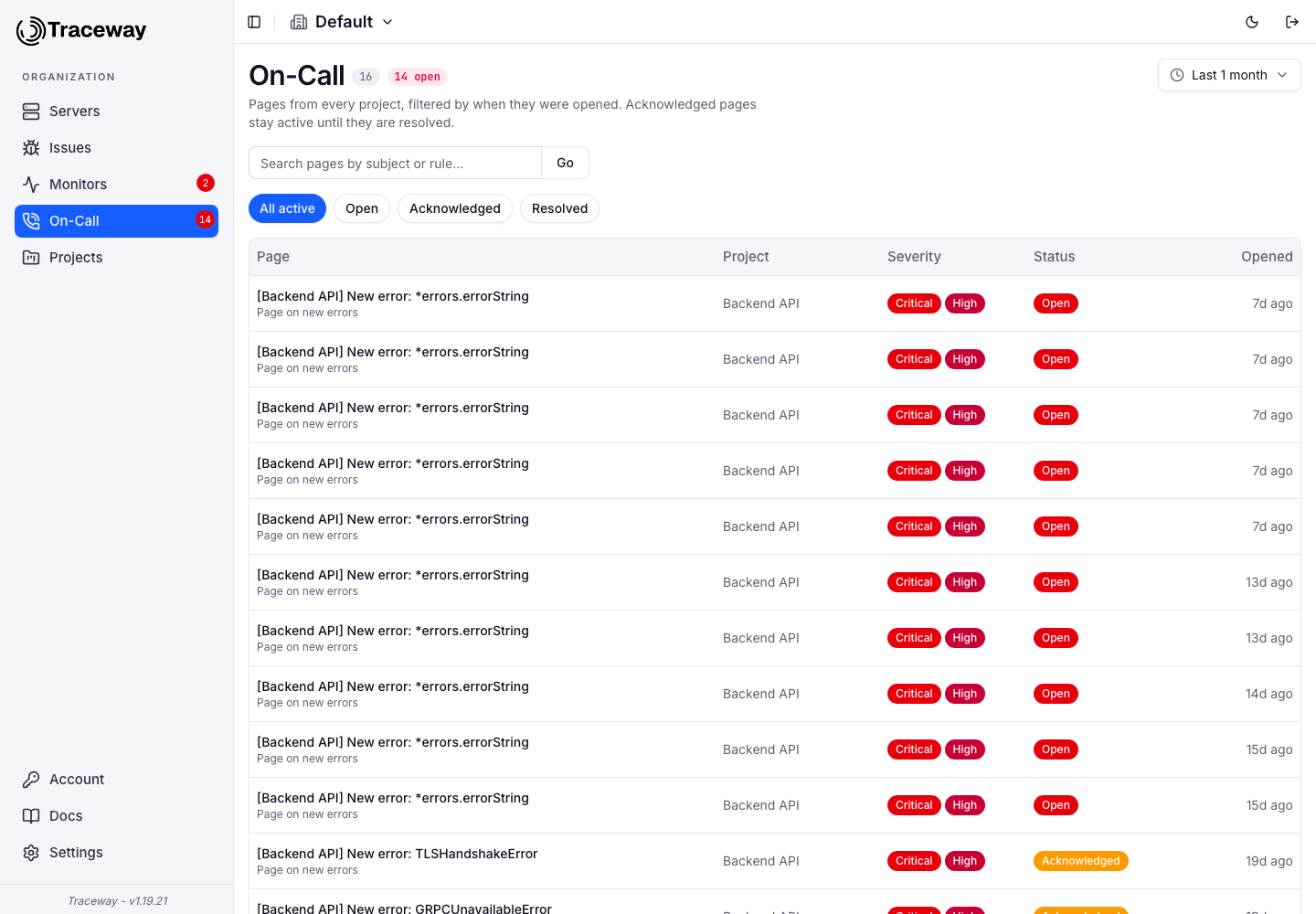Open the Projects sidebar link

coord(116,258)
